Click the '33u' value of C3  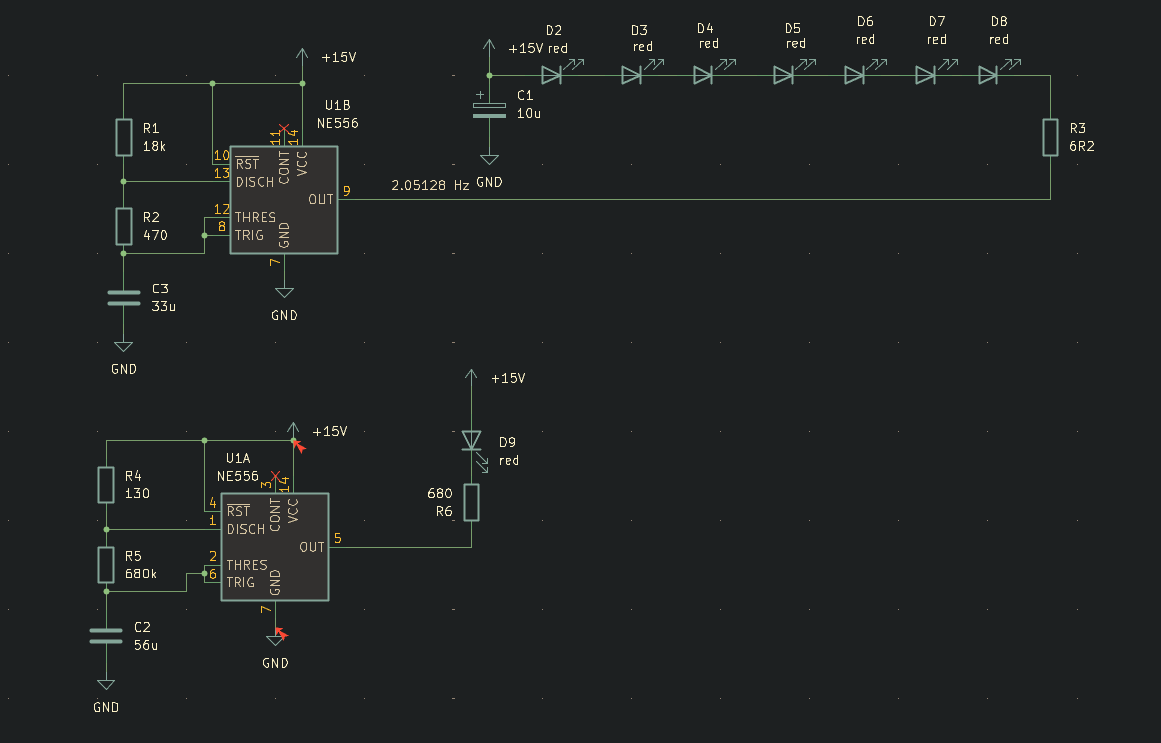coord(164,307)
